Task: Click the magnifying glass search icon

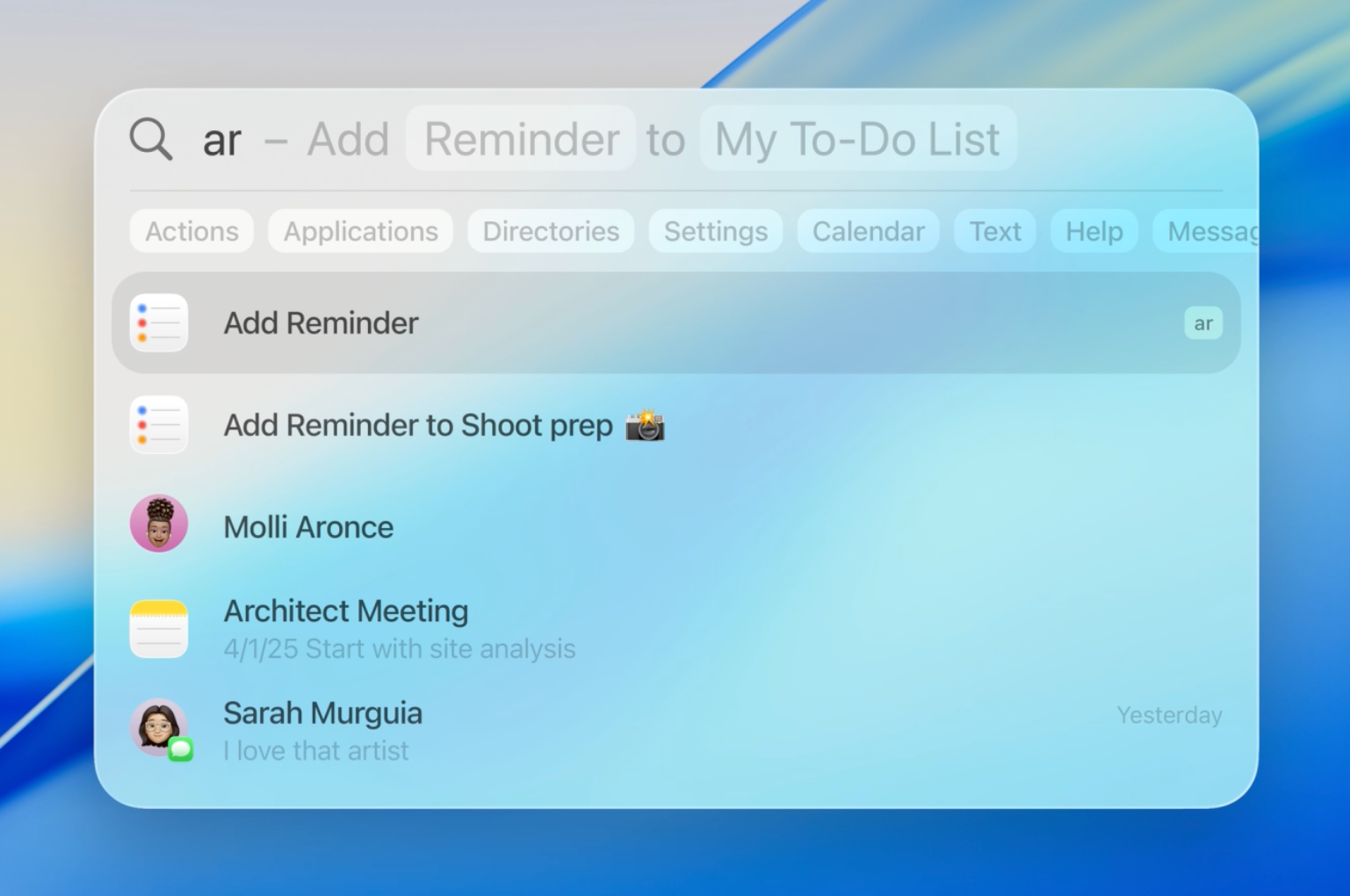Action: click(x=150, y=139)
